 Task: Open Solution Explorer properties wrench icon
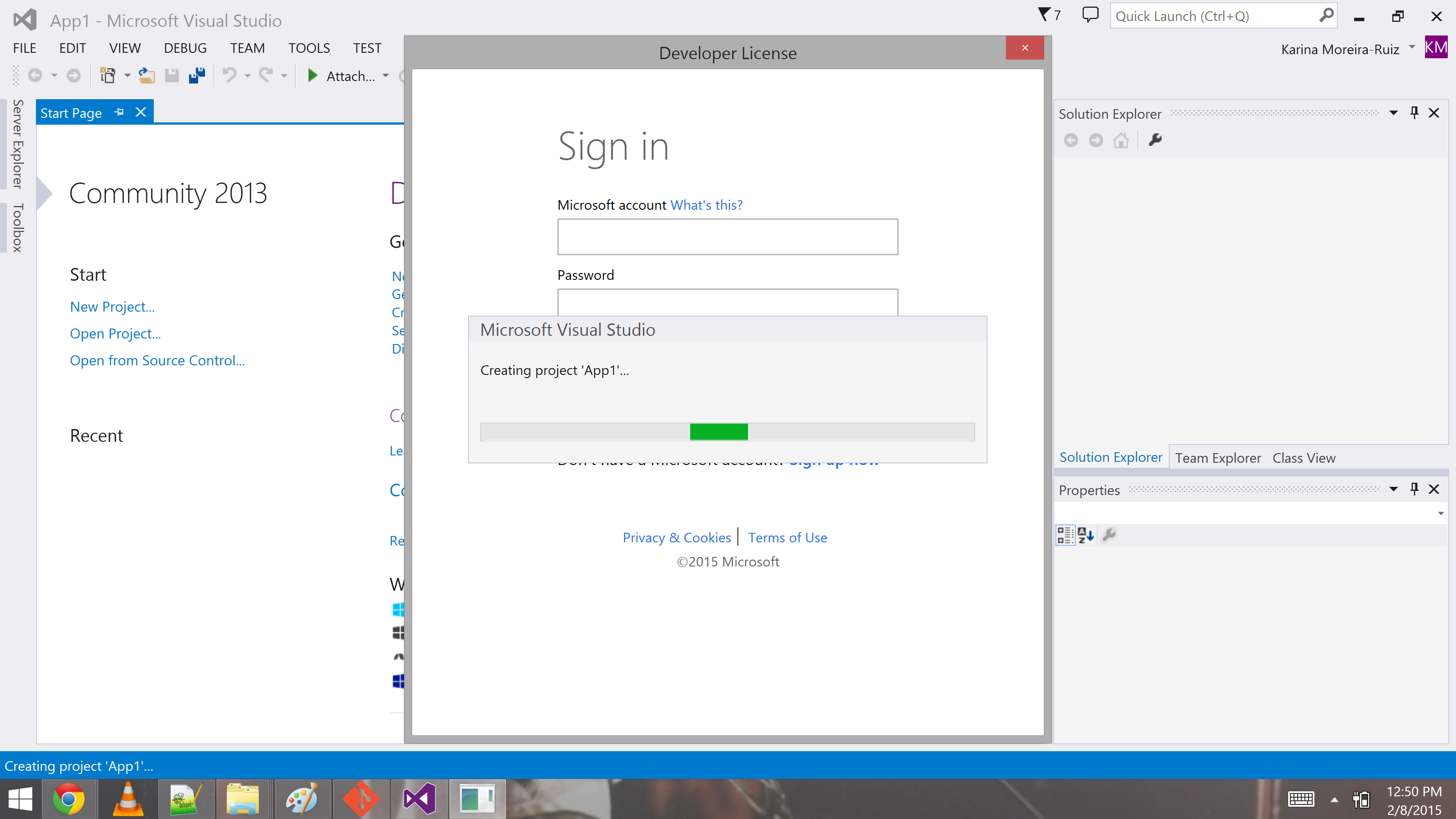coord(1155,140)
